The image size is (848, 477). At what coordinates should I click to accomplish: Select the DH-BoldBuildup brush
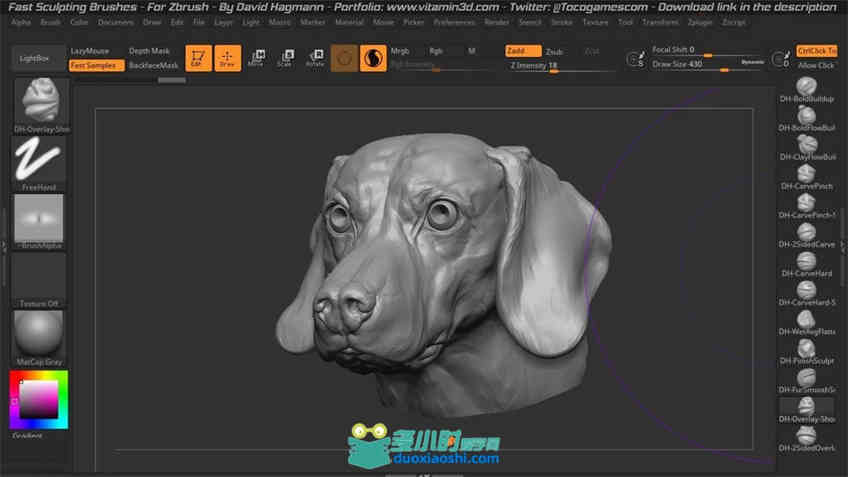(x=806, y=90)
